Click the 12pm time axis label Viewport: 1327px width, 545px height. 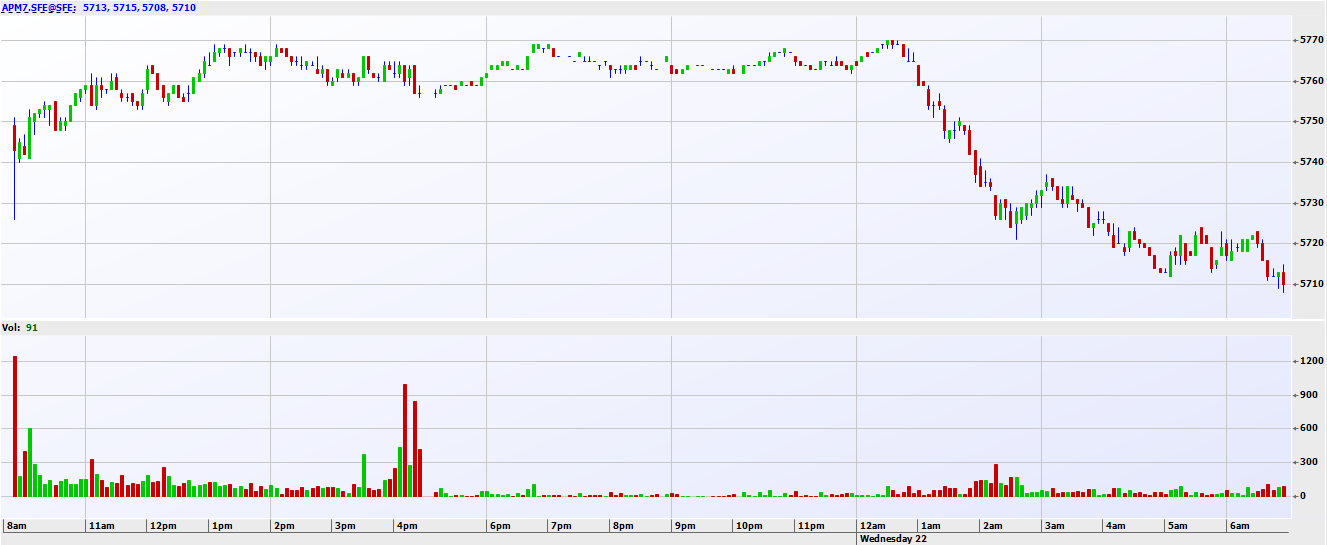point(163,526)
